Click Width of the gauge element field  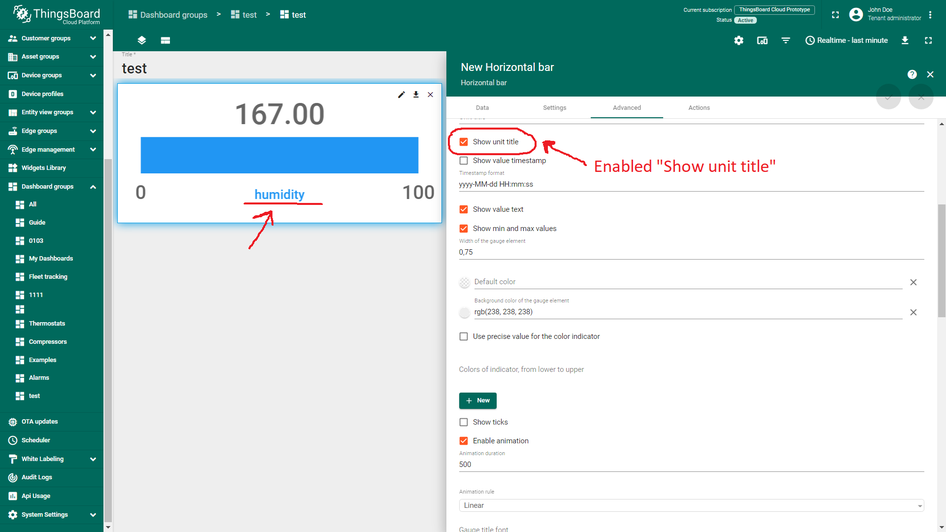click(x=691, y=252)
